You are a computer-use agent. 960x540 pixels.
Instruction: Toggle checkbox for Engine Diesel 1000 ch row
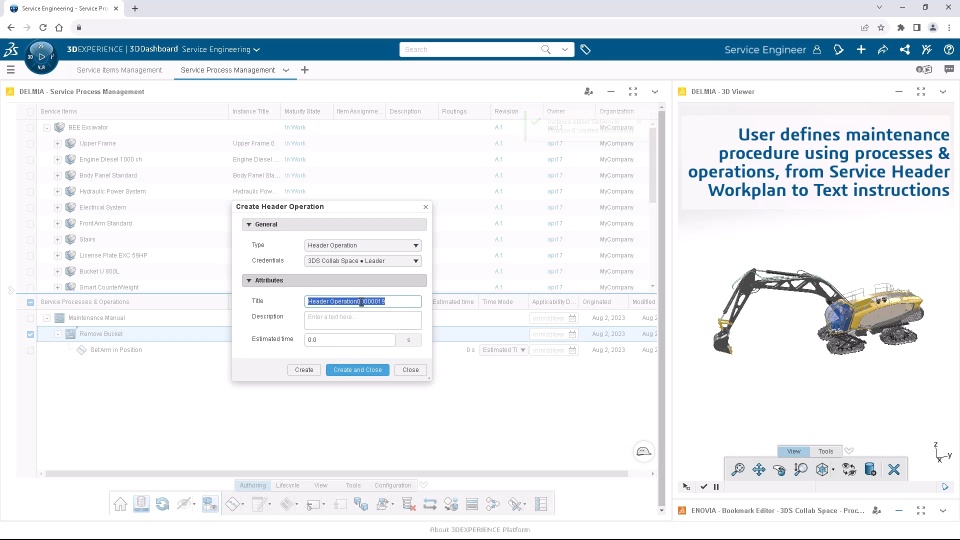point(31,159)
